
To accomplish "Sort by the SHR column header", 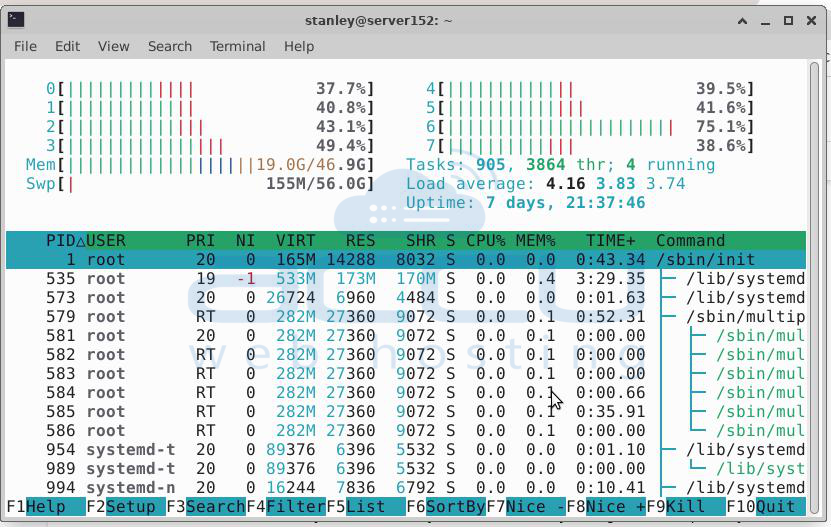I will pyautogui.click(x=421, y=241).
